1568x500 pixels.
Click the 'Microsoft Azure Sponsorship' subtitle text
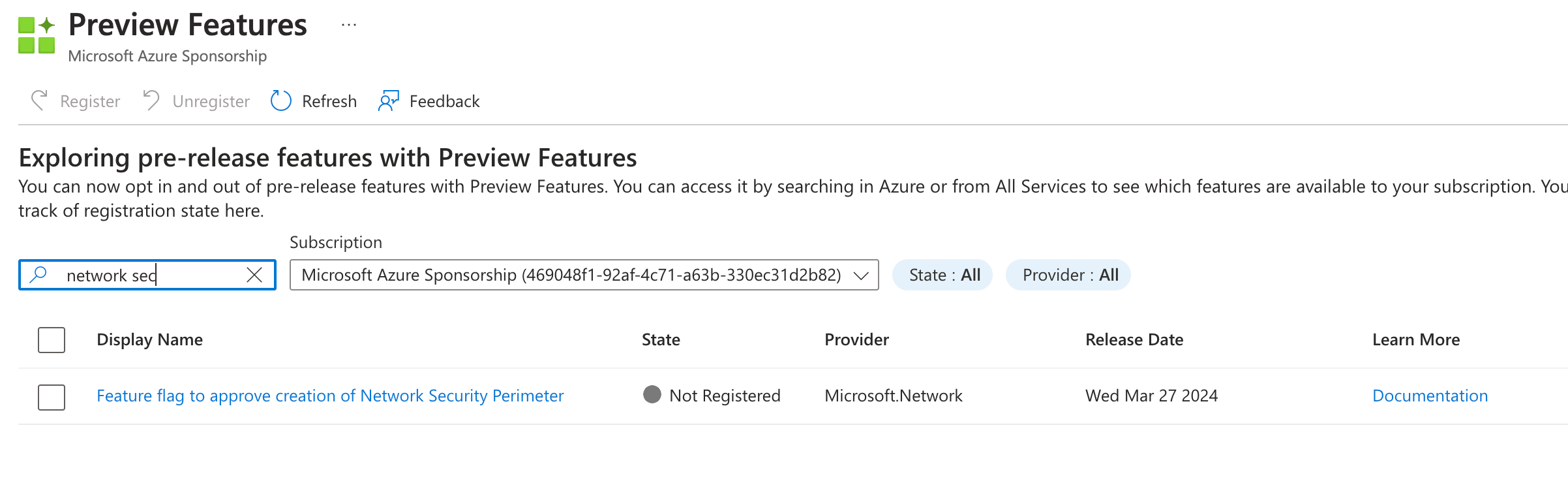pos(168,56)
